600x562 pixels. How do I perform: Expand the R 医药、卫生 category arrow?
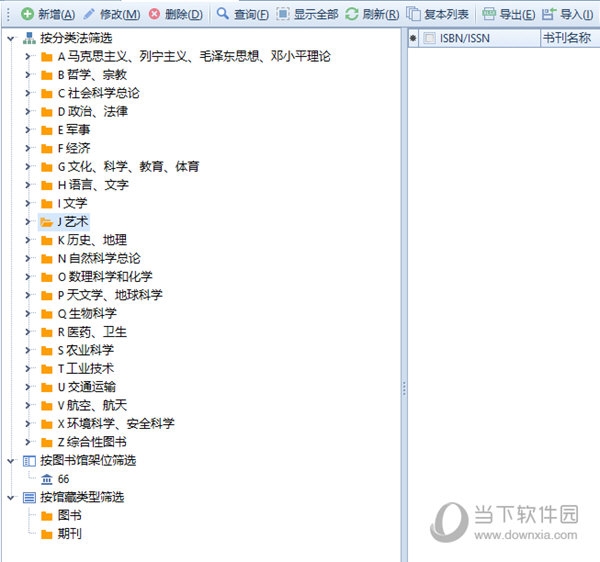[28, 332]
